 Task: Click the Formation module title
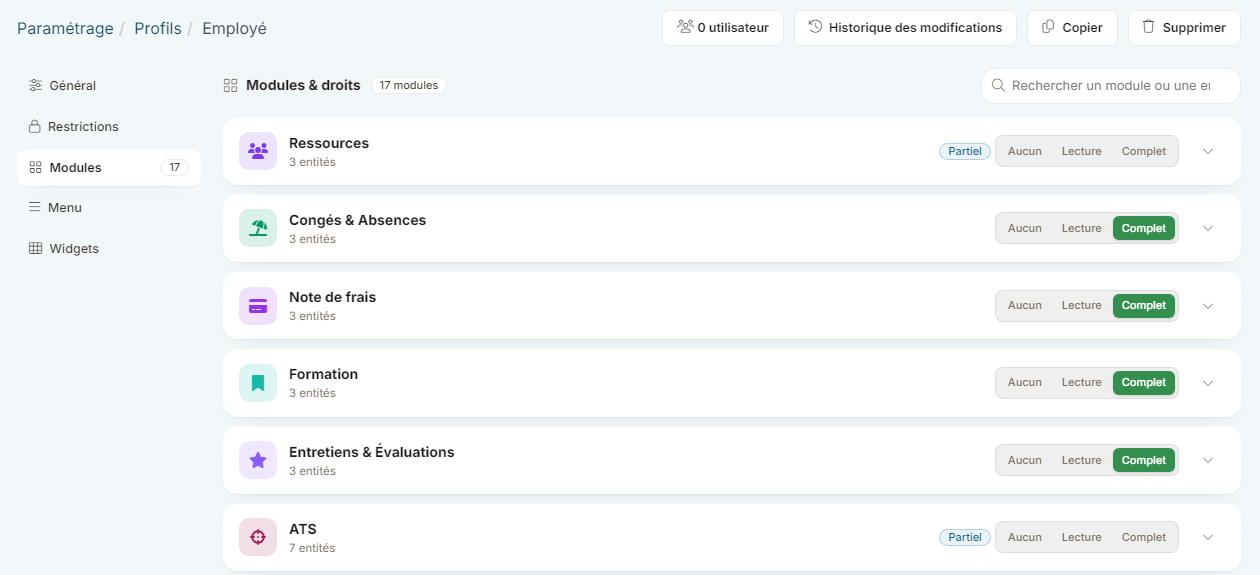click(x=323, y=374)
